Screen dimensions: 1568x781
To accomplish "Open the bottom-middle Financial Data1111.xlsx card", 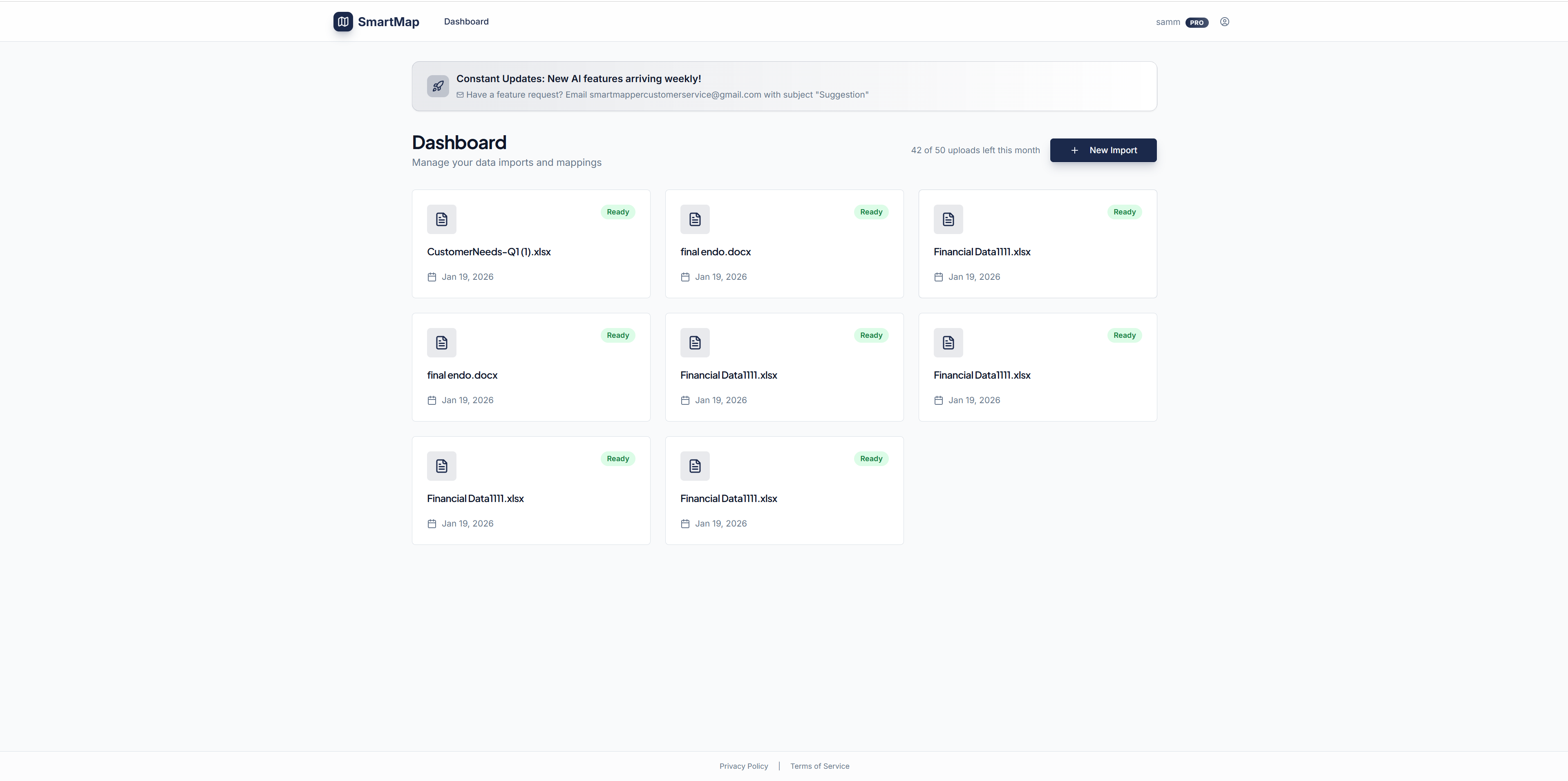I will point(784,490).
